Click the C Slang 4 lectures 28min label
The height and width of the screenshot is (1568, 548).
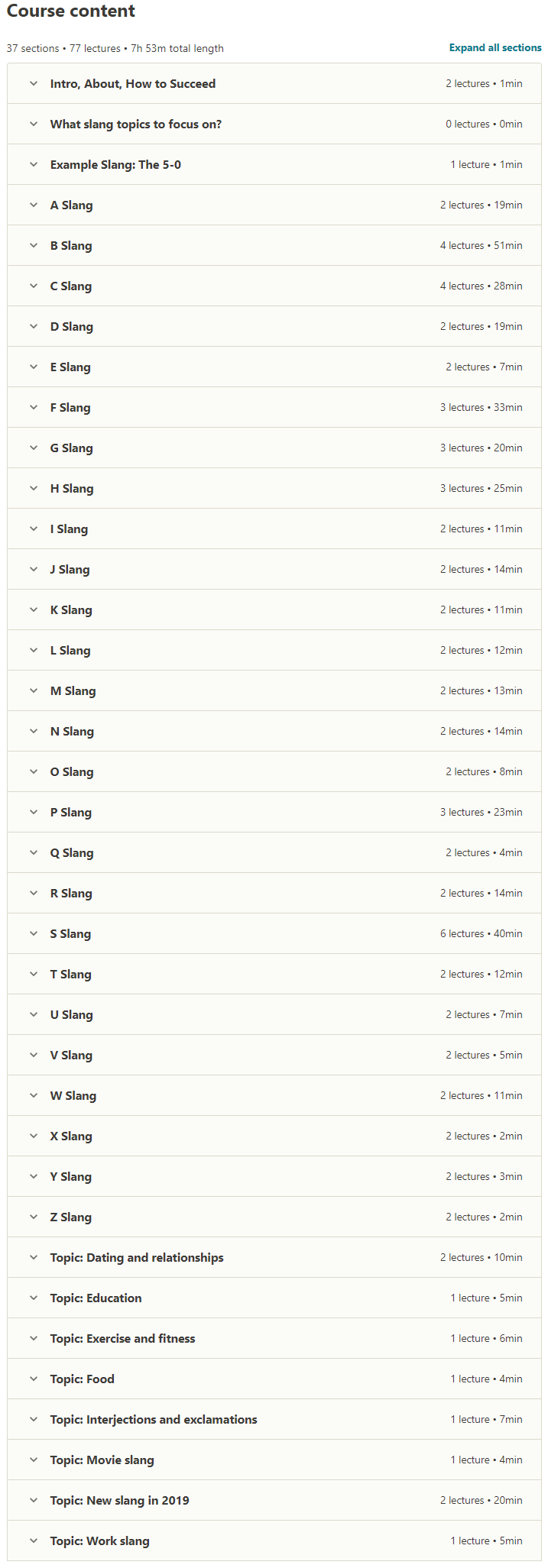[482, 286]
